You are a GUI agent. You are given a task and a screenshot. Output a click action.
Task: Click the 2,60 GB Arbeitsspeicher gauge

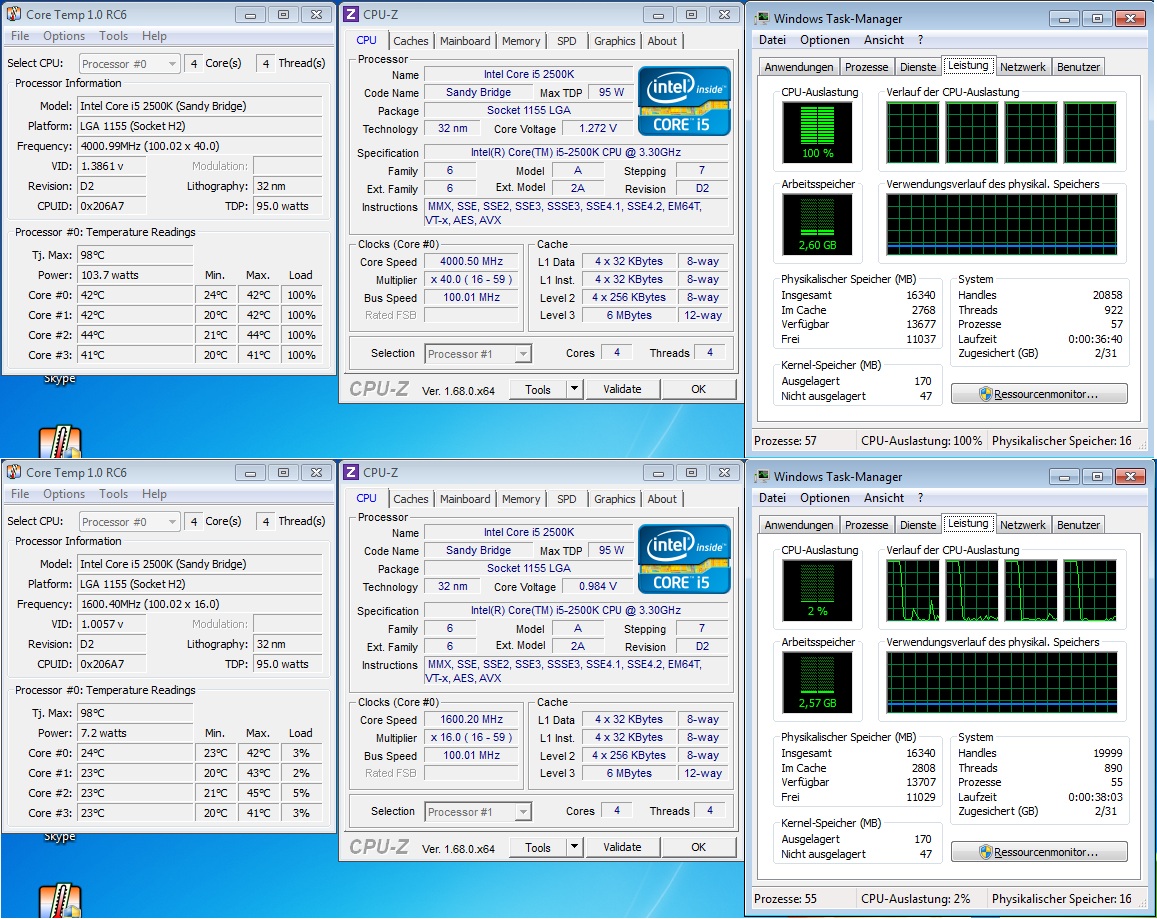[x=818, y=225]
